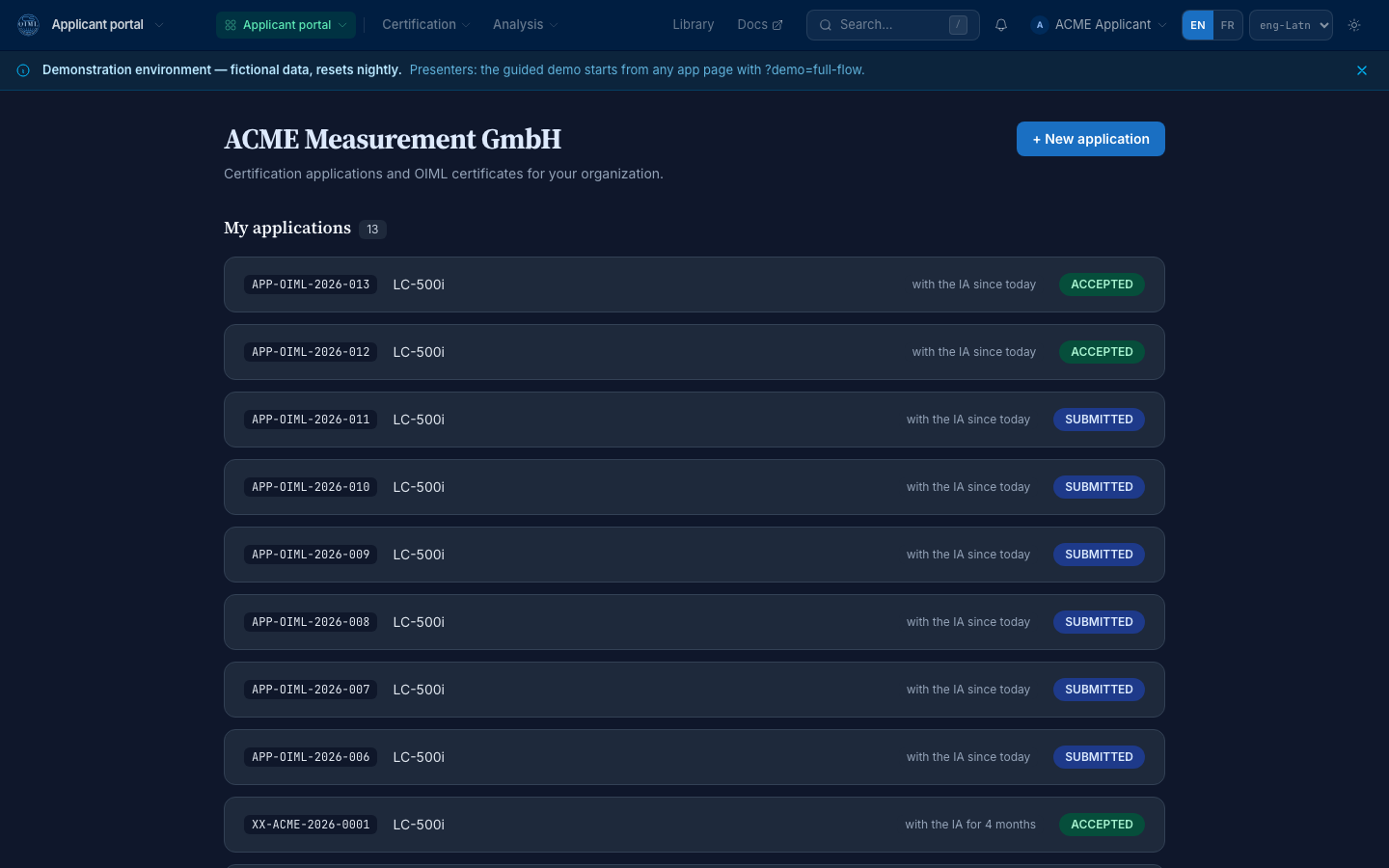Click the New application button

coord(1091,139)
